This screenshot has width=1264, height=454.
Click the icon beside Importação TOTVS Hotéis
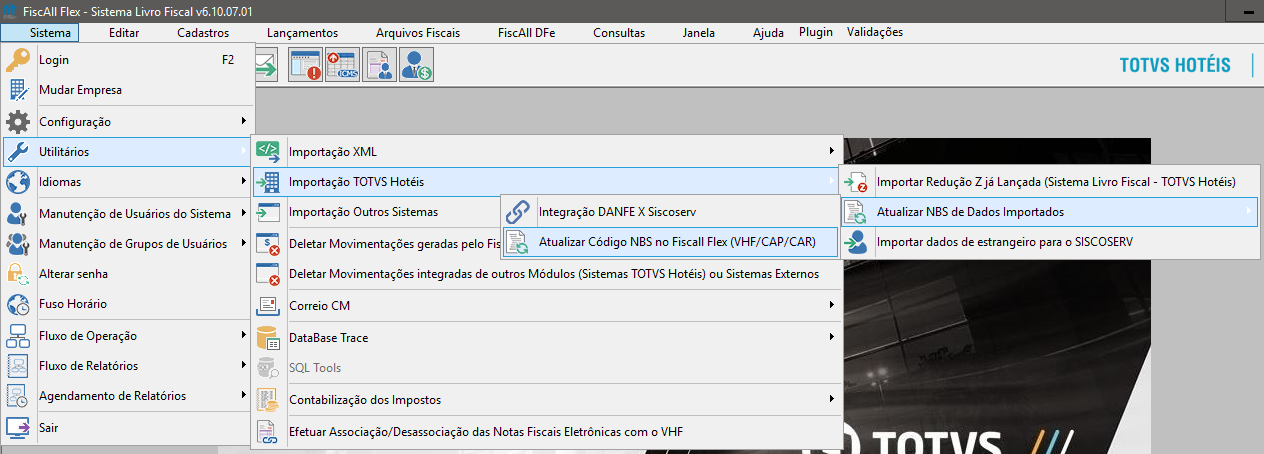tap(268, 182)
